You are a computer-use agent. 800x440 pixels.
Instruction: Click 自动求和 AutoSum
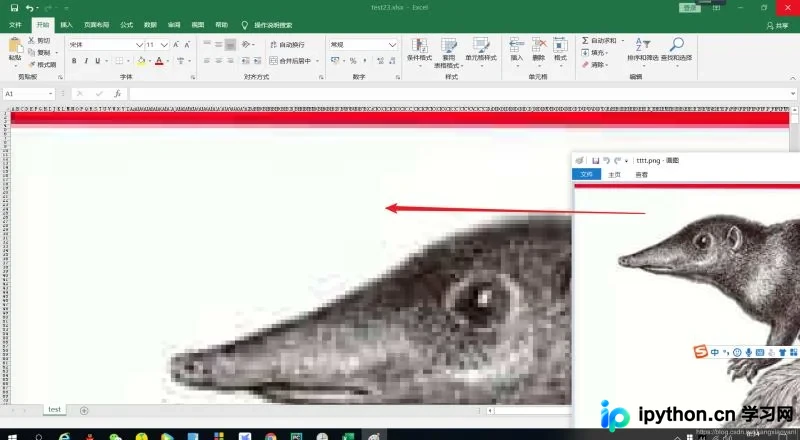pyautogui.click(x=599, y=40)
